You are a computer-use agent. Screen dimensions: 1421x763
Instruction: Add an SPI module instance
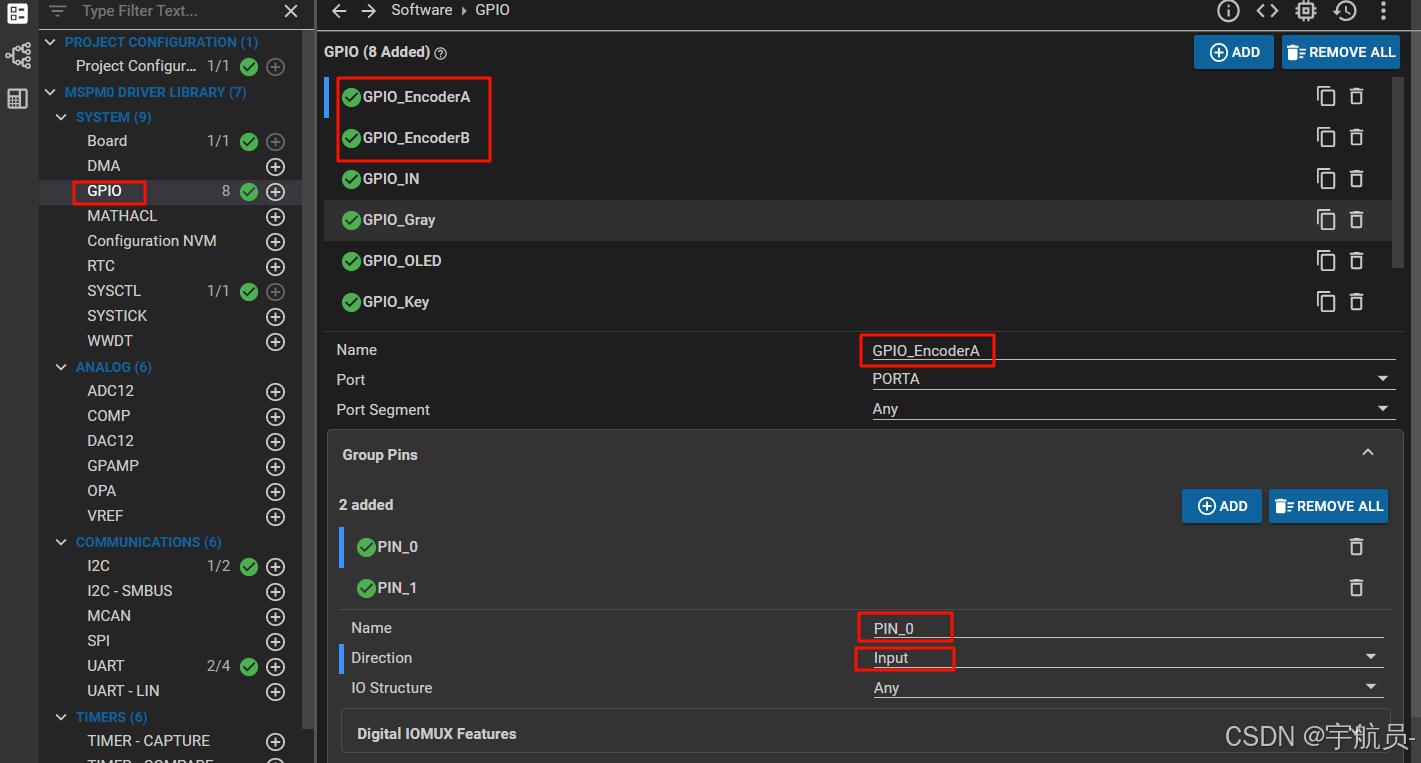click(275, 642)
